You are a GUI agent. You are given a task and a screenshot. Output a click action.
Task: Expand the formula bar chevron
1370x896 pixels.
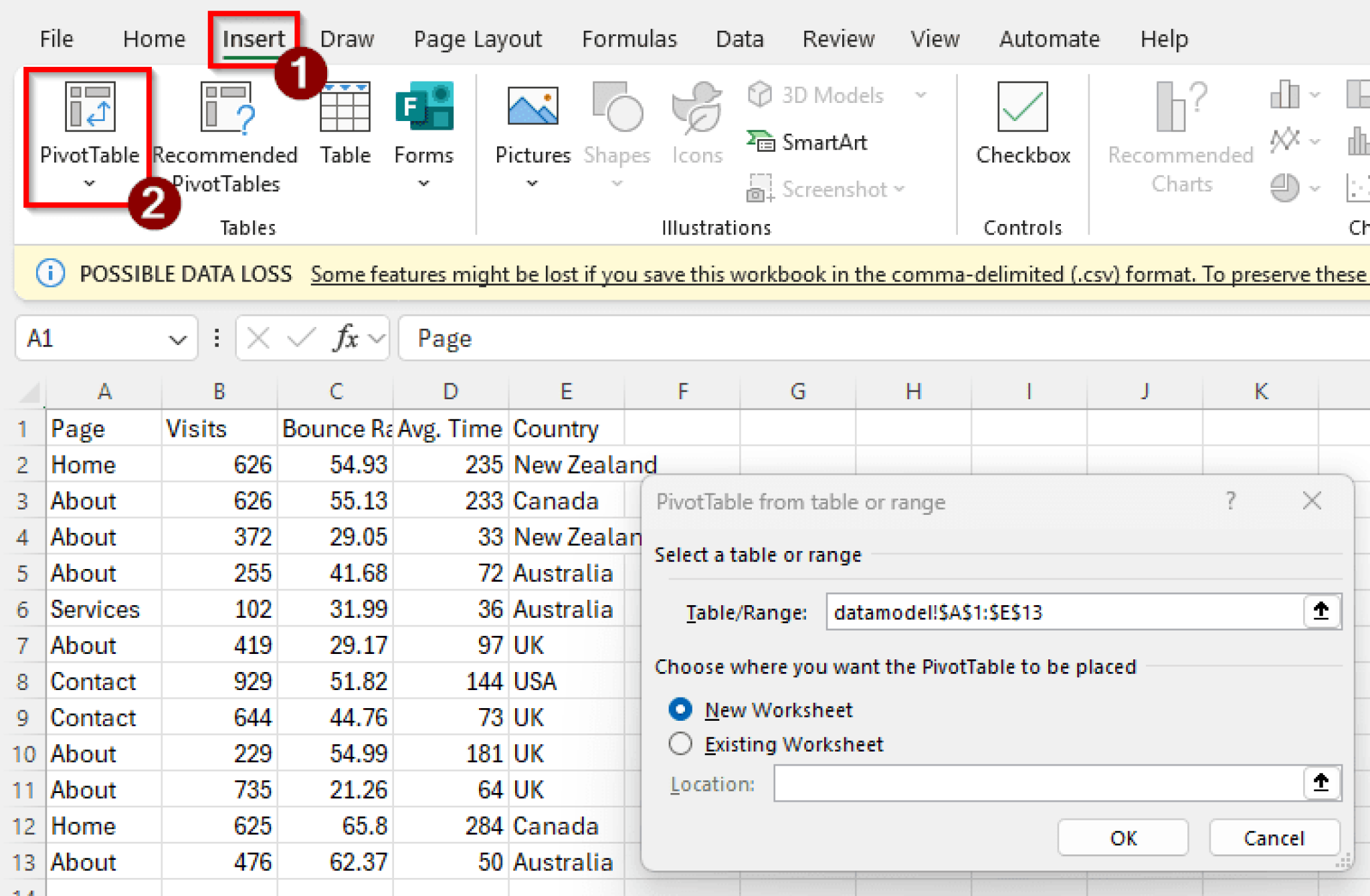377,339
